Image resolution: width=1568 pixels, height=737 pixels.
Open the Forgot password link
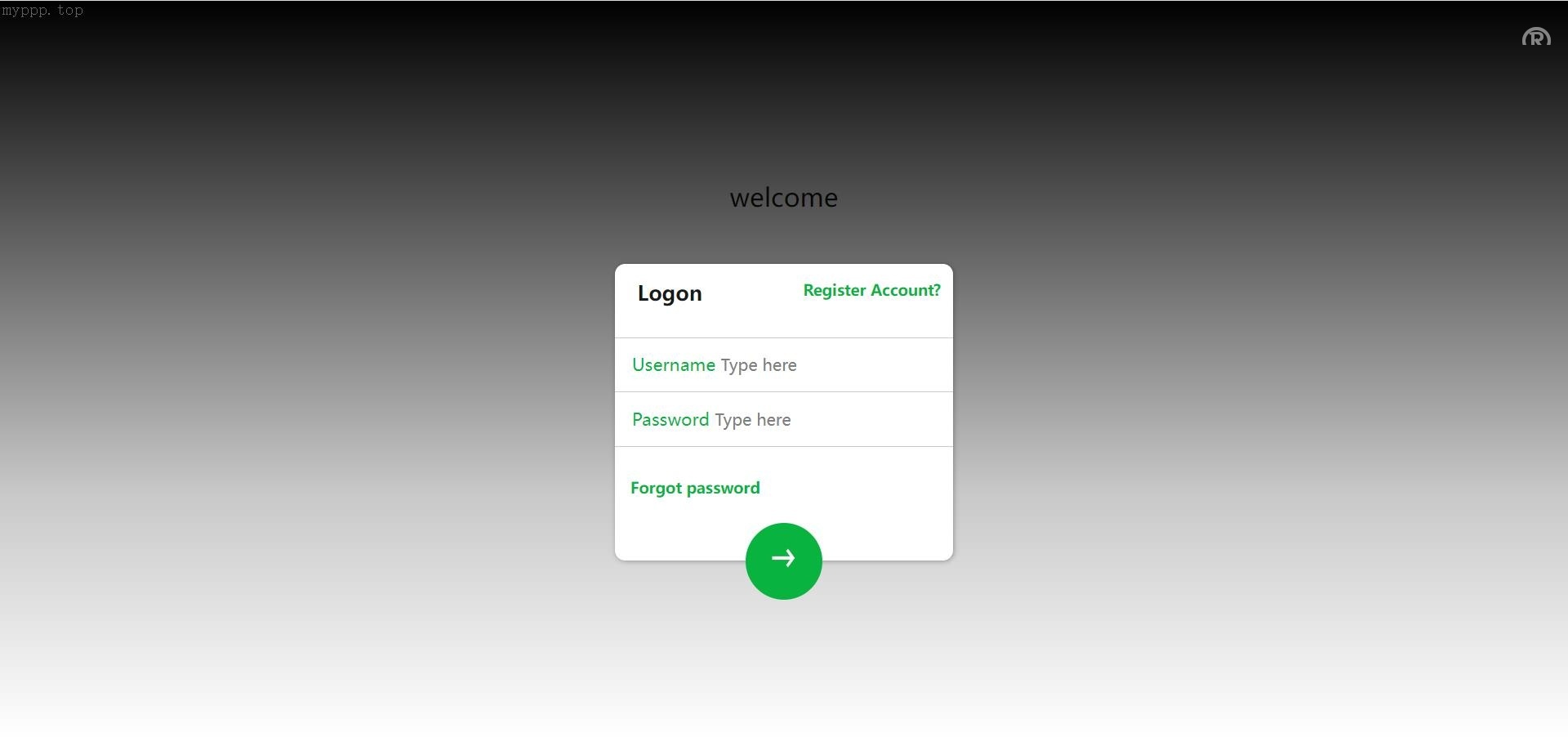click(695, 488)
